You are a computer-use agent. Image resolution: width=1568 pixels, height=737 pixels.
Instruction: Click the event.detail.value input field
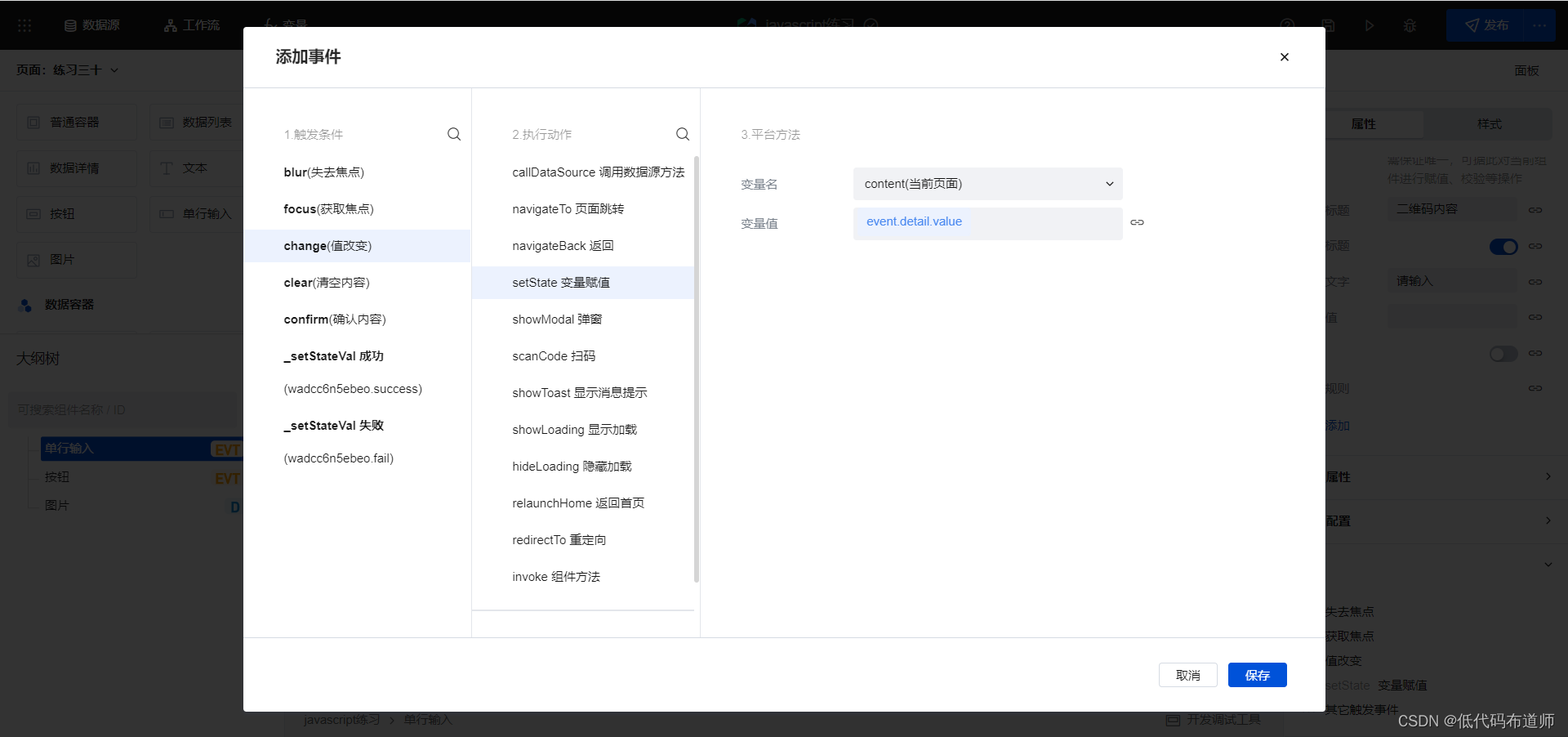coord(987,223)
